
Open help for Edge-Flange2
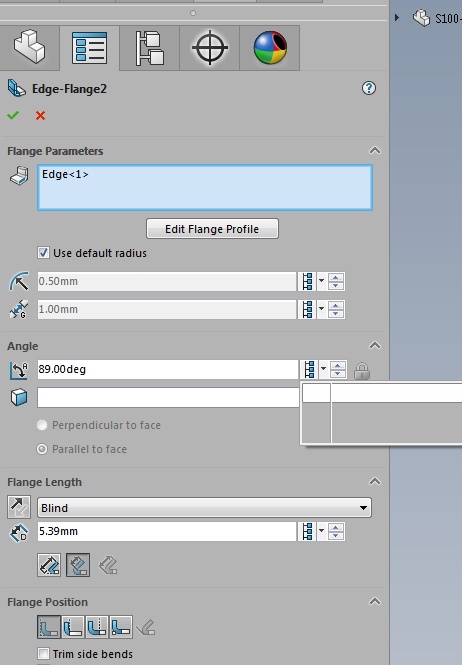369,88
